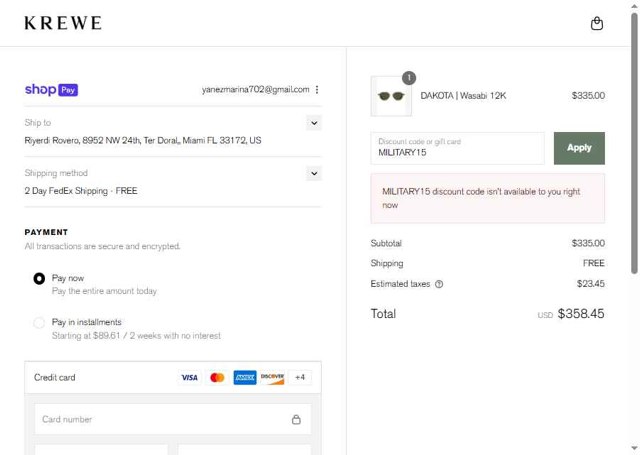Viewport: 640px width, 455px height.
Task: Click the Shop Pay logo
Action: click(x=51, y=89)
